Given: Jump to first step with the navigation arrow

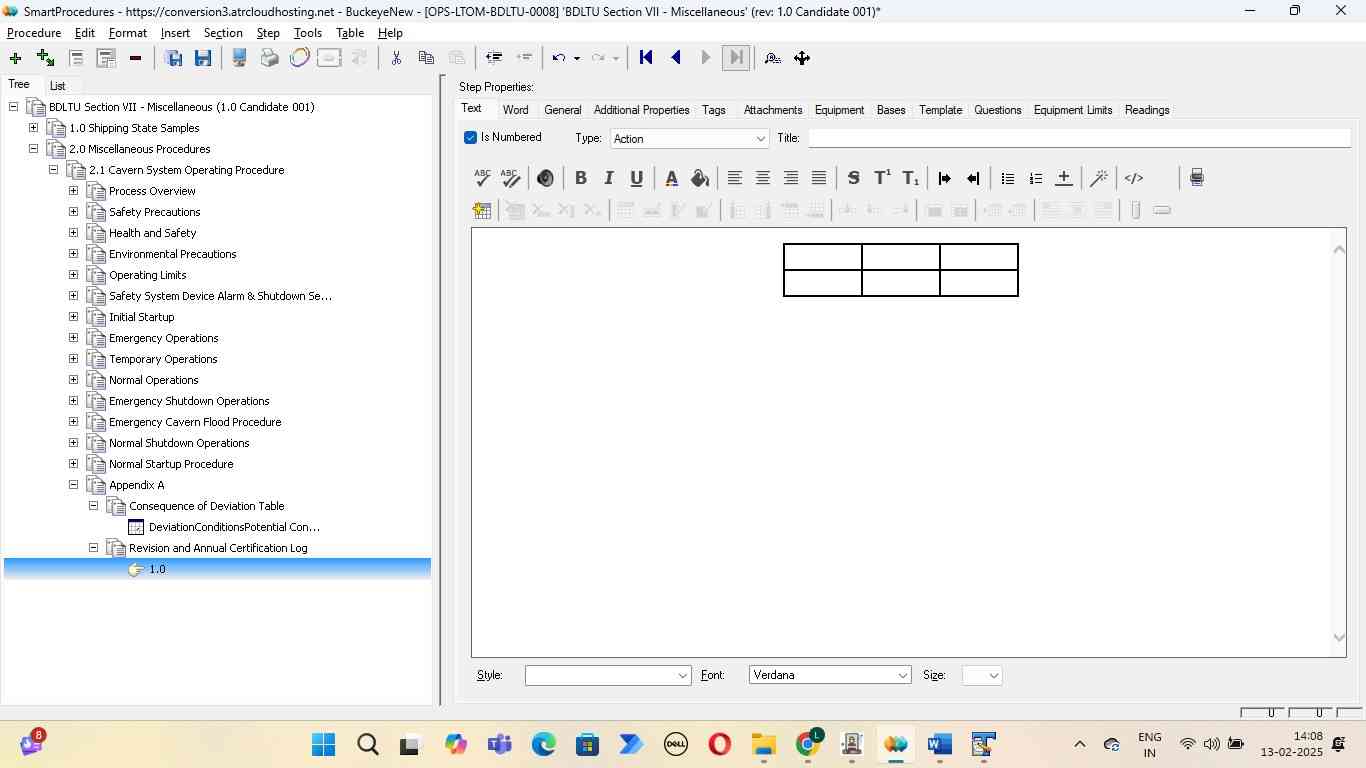Looking at the screenshot, I should (x=646, y=58).
